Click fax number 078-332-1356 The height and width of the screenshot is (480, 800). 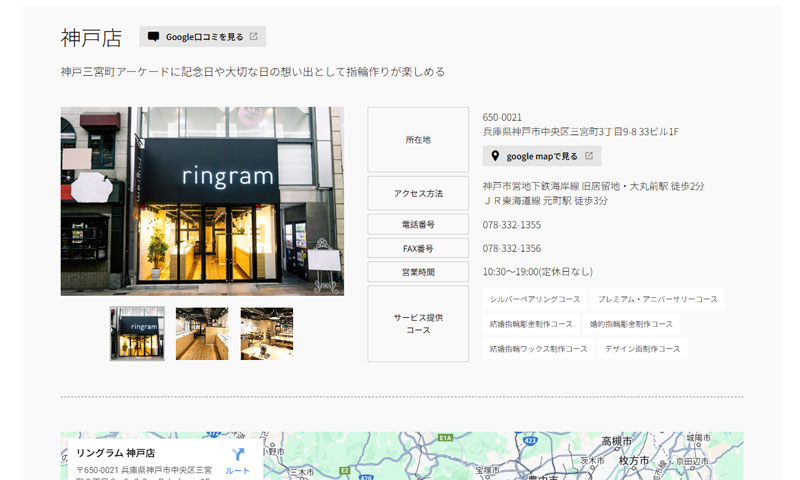click(512, 248)
